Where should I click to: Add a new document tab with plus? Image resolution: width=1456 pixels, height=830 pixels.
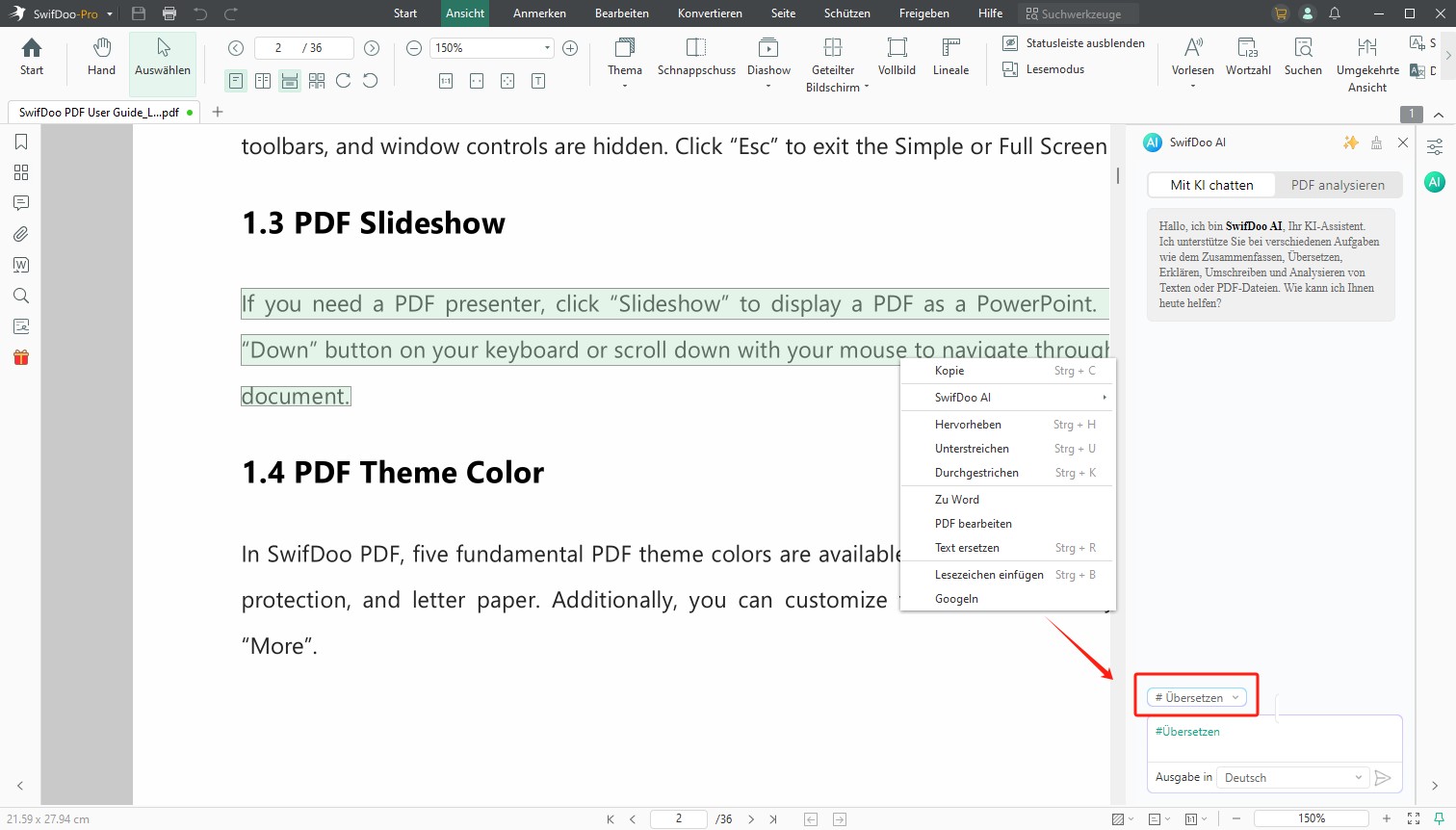pyautogui.click(x=218, y=112)
